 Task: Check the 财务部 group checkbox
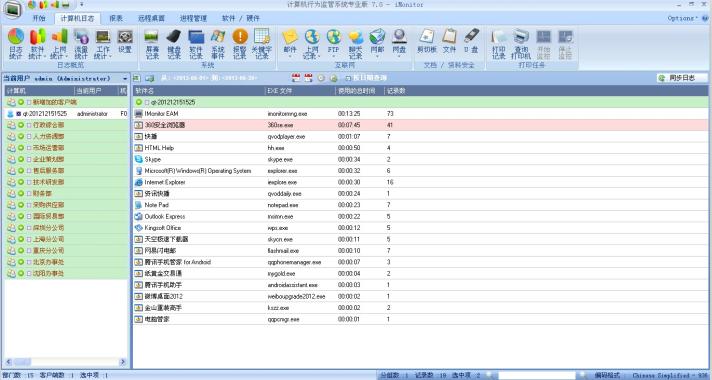29,193
